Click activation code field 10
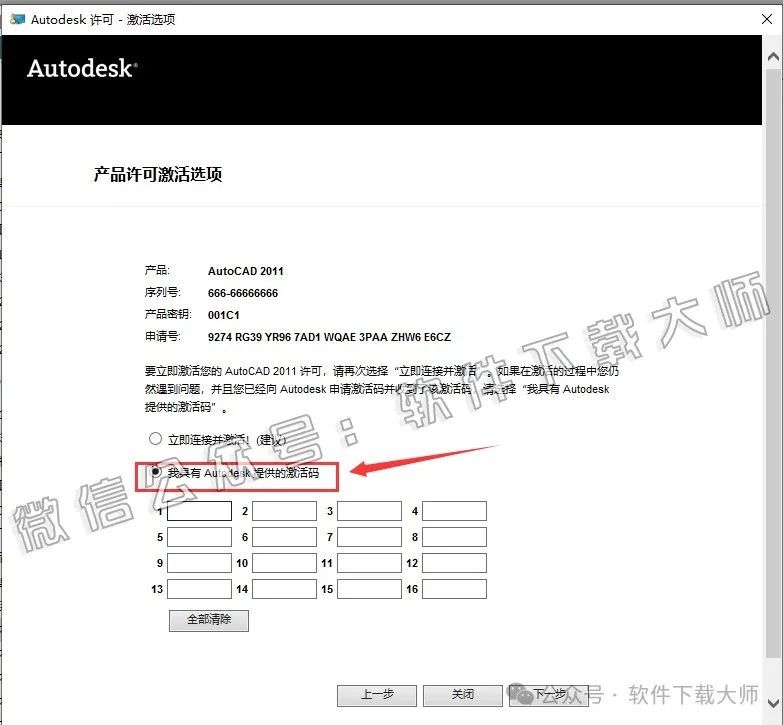Image resolution: width=783 pixels, height=725 pixels. [x=284, y=563]
